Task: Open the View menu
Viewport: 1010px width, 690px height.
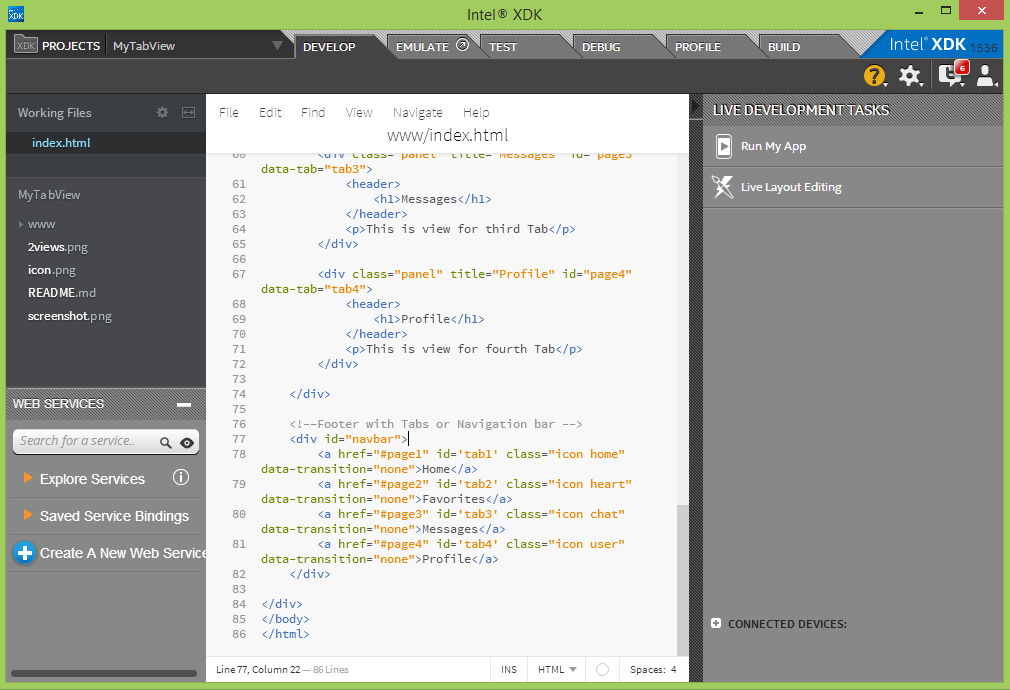Action: (359, 112)
